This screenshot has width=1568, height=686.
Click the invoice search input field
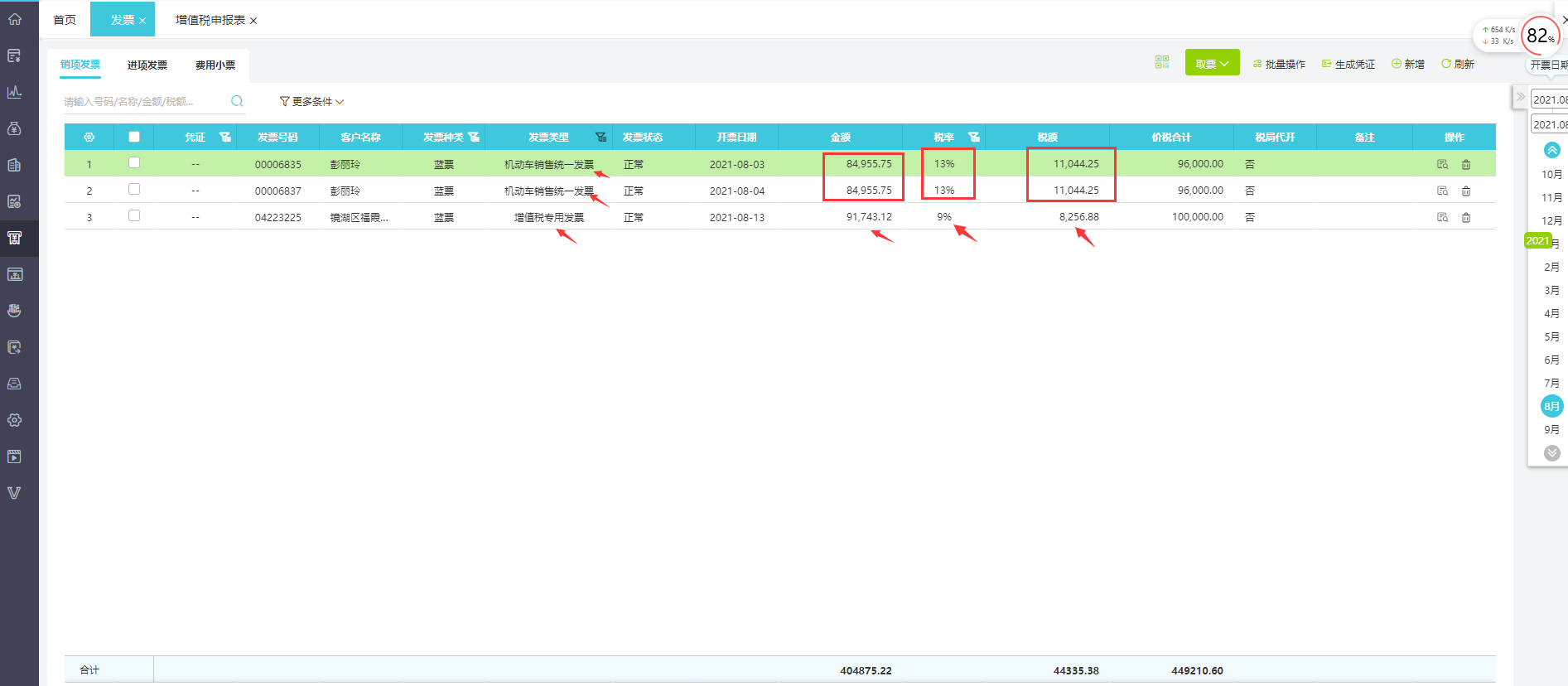[x=141, y=102]
